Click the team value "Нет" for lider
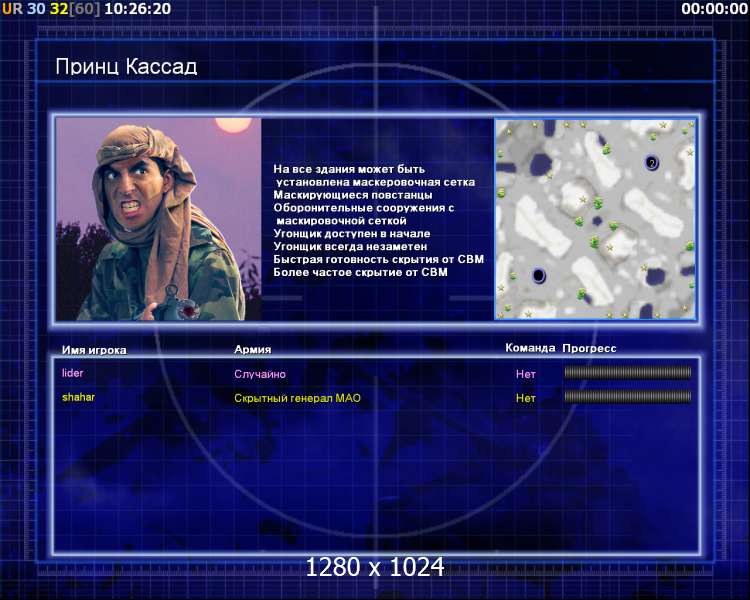The image size is (750, 600). coord(526,374)
